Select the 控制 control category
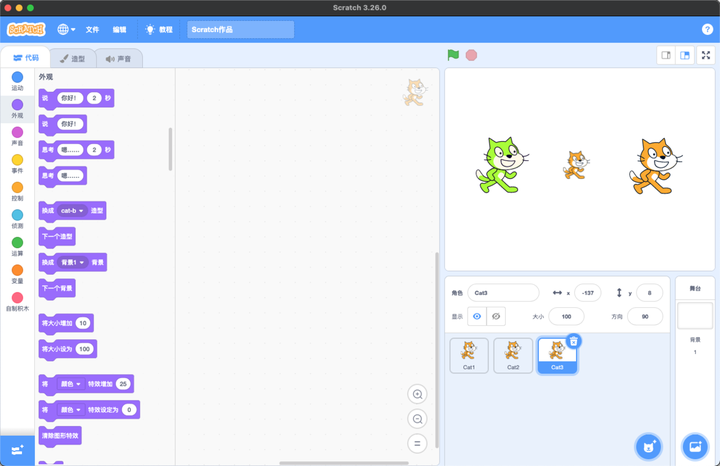 pyautogui.click(x=17, y=191)
